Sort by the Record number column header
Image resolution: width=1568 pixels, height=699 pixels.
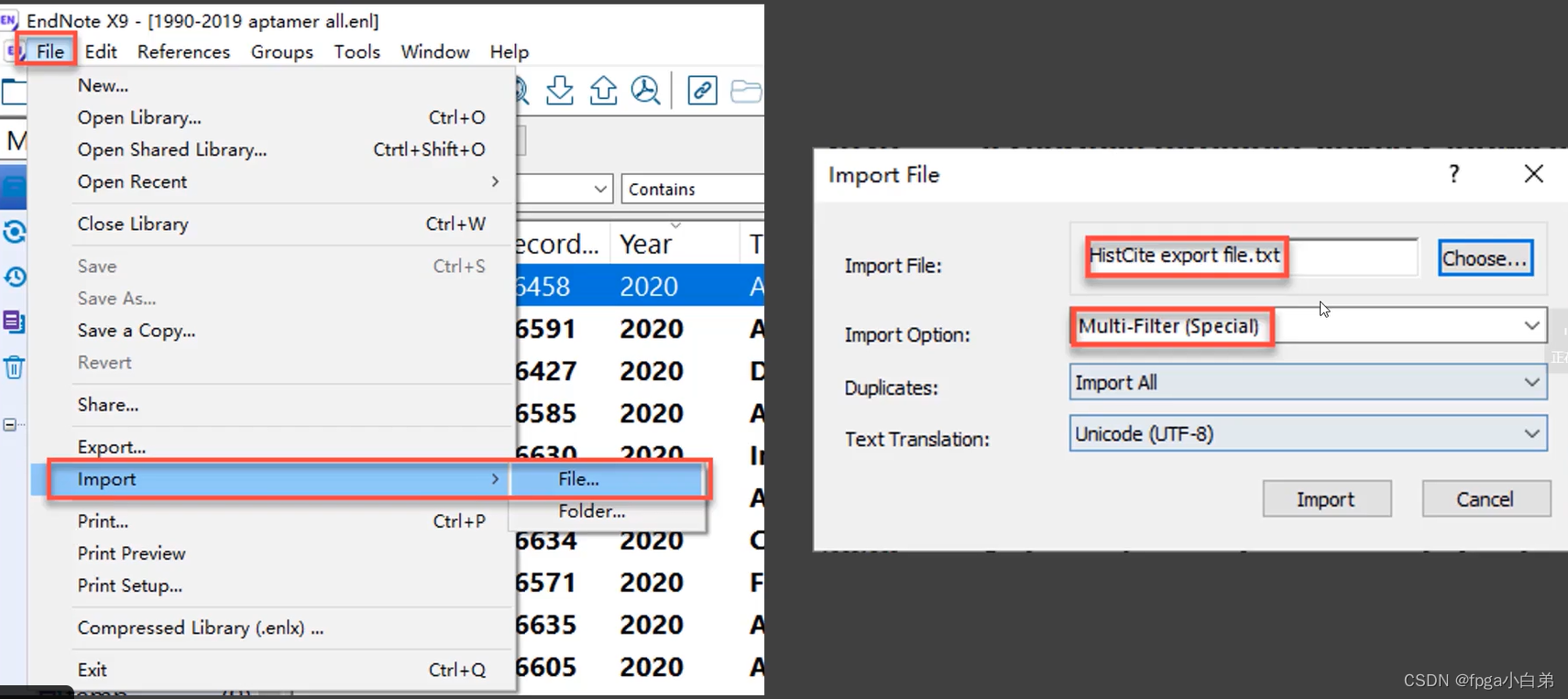[x=563, y=244]
